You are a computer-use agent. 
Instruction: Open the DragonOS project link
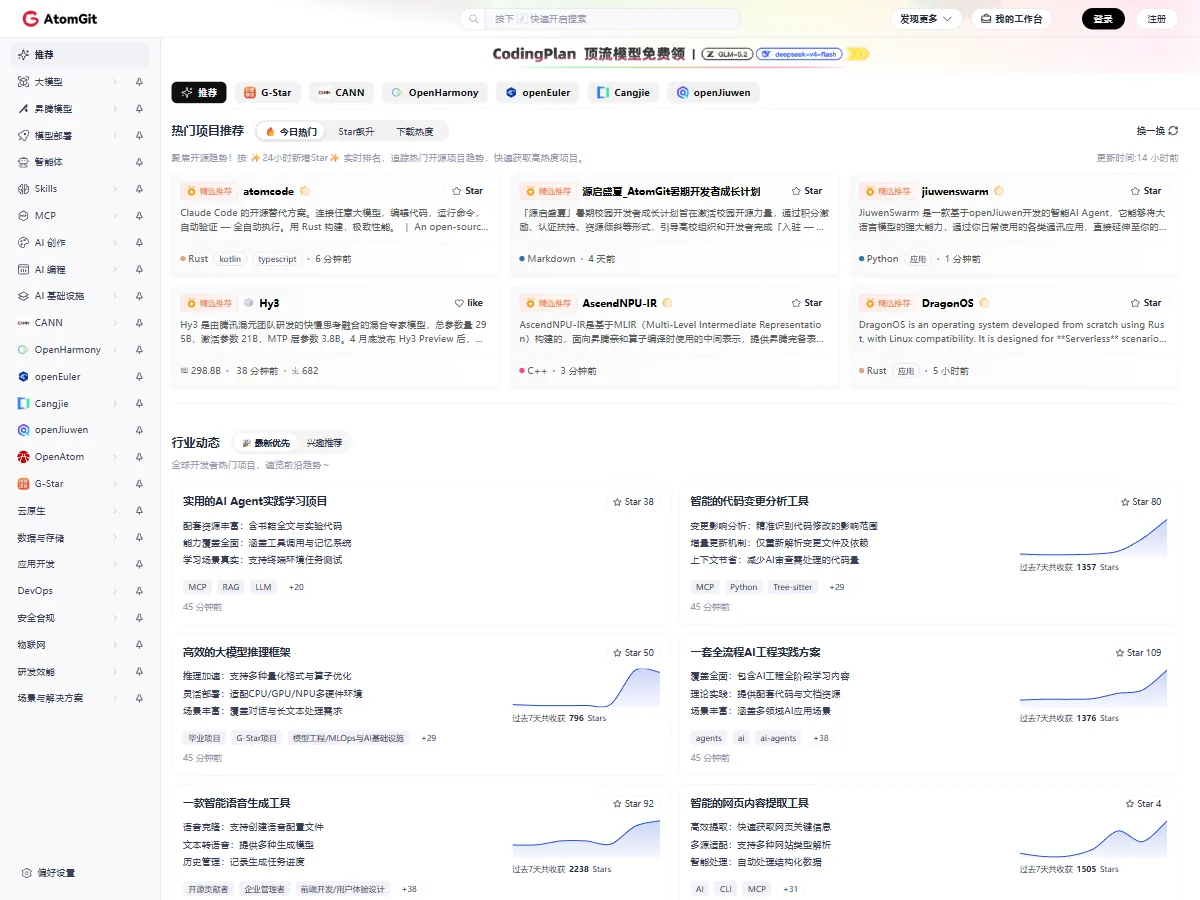tap(947, 303)
